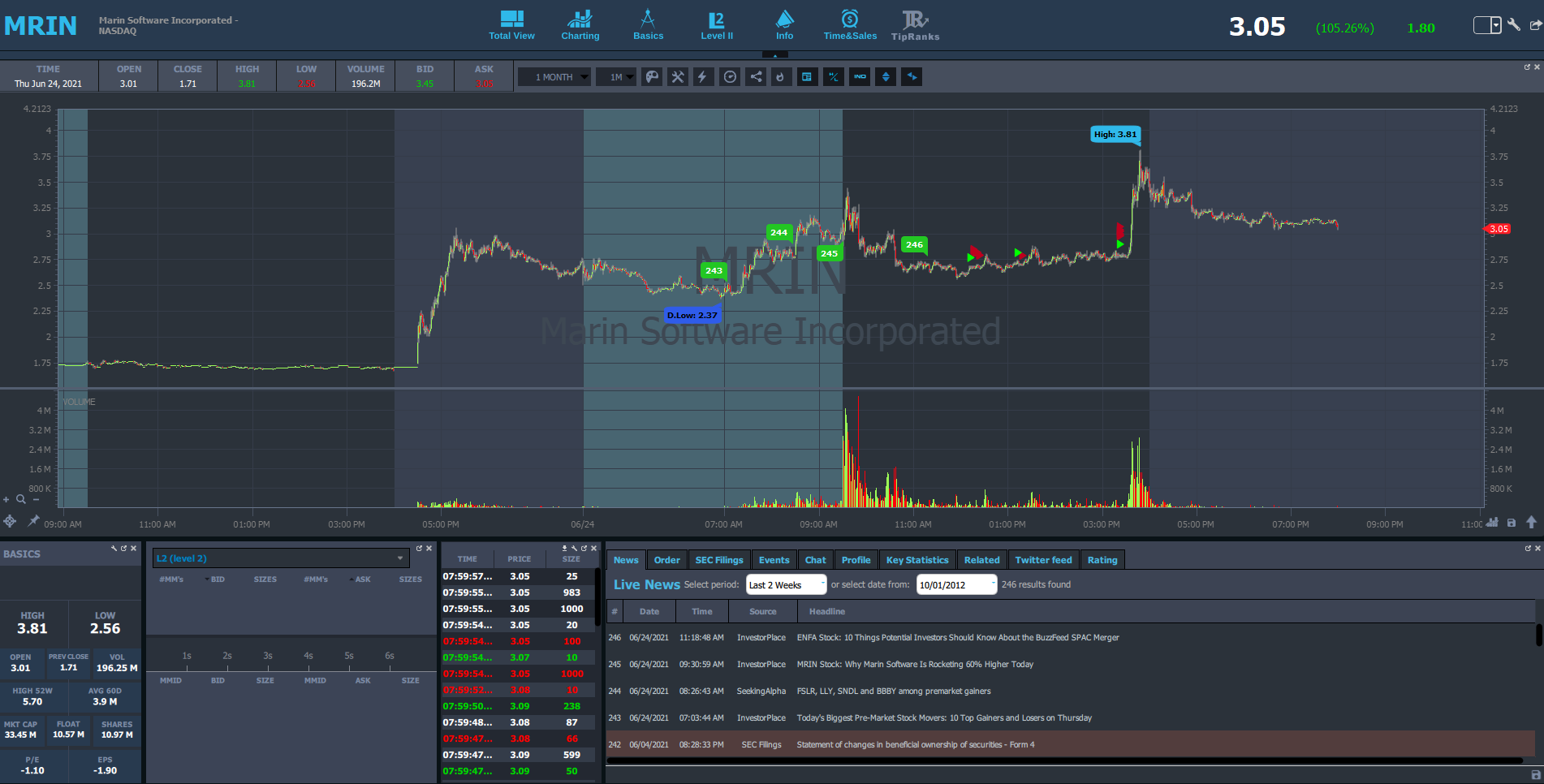
Task: Open Today's Biggest Pre-Market Stock Movers headline
Action: 944,718
